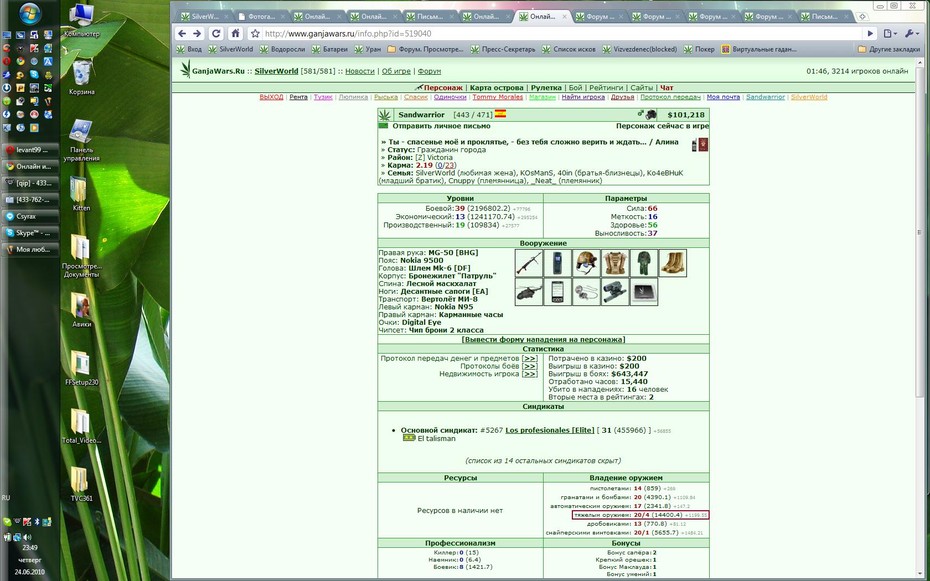930x581 pixels.
Task: Open the Kitten desktop folder
Action: coord(81,194)
